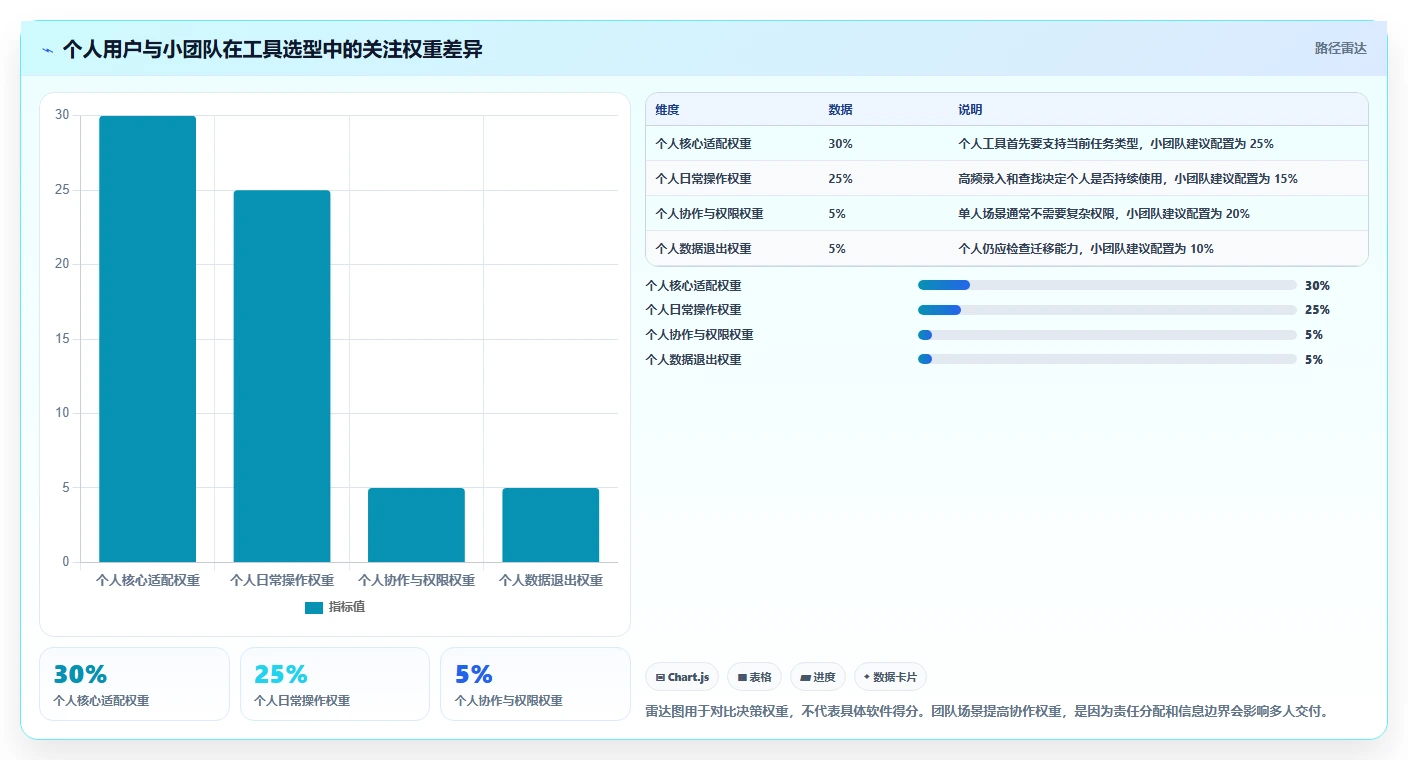Click the footnote text starting 雷达图用于对比决策权重
This screenshot has height=760, width=1408.
[x=989, y=712]
